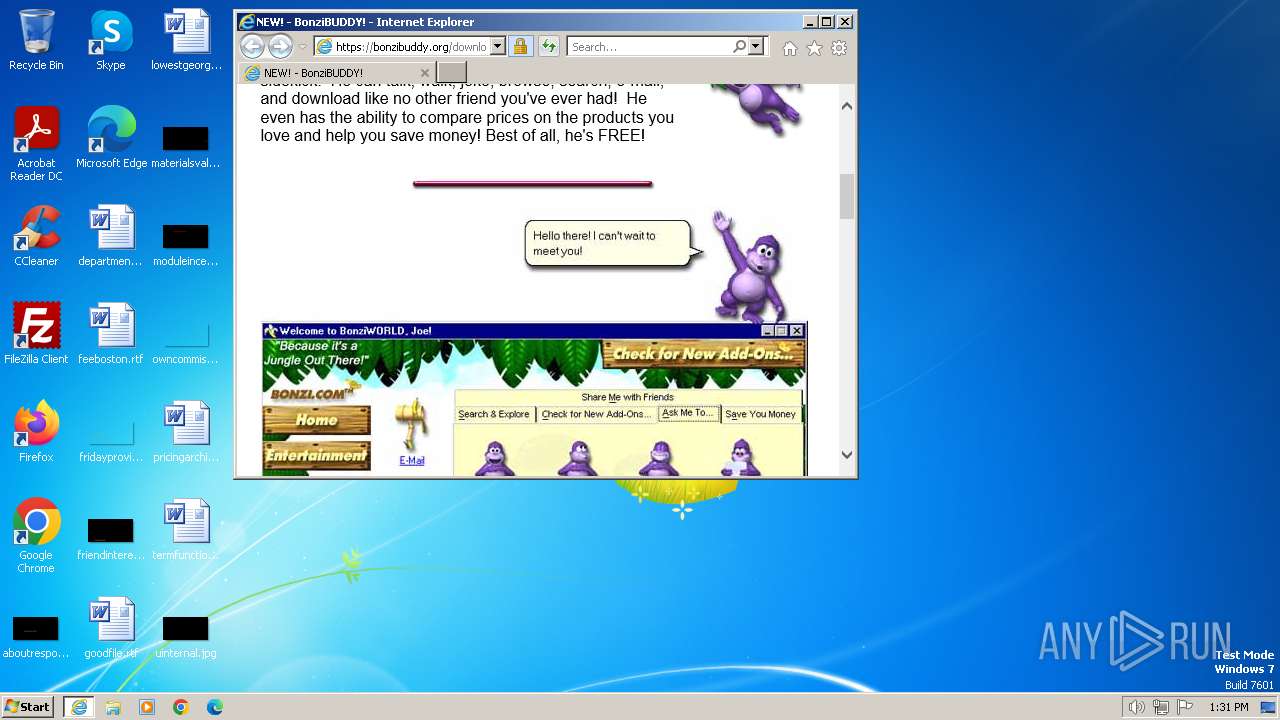Click the bonzibuddy.org address bar
This screenshot has width=1280, height=720.
[402, 47]
